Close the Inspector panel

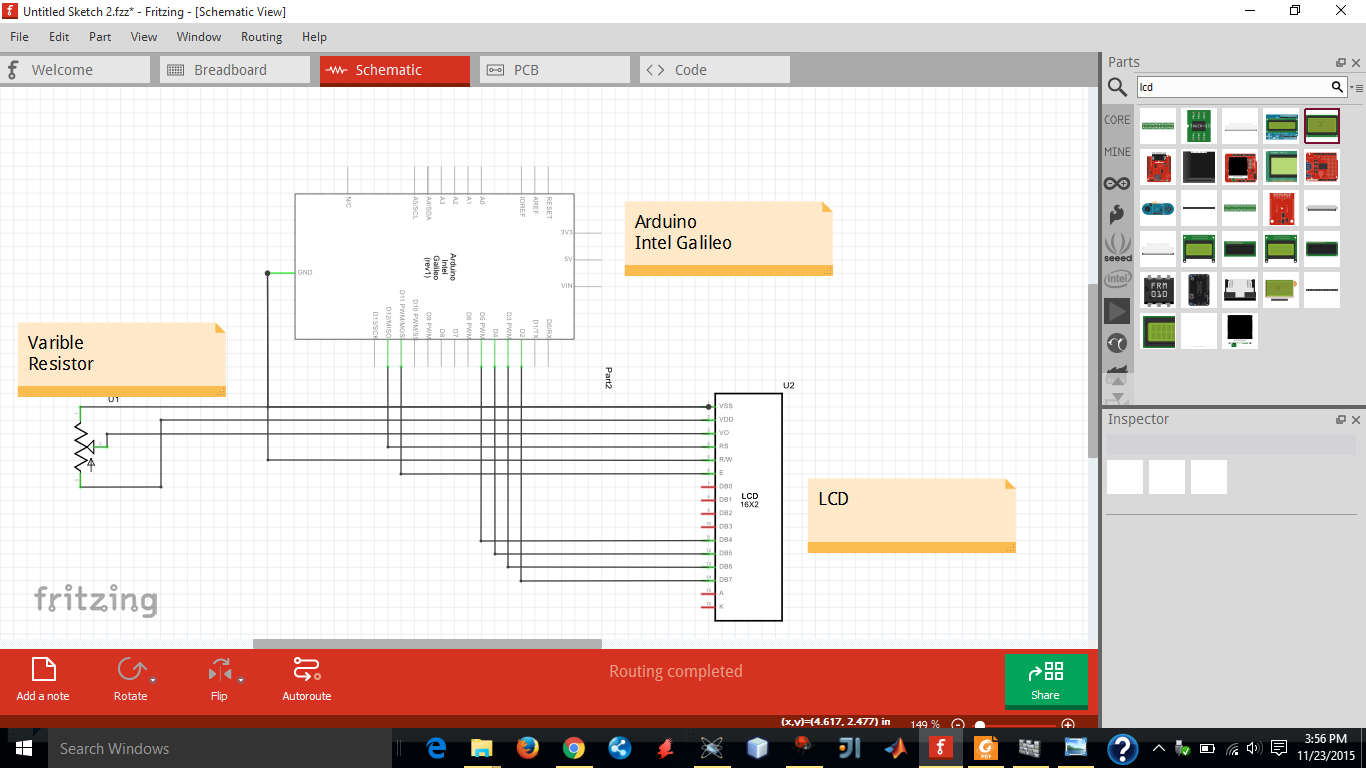pos(1356,420)
